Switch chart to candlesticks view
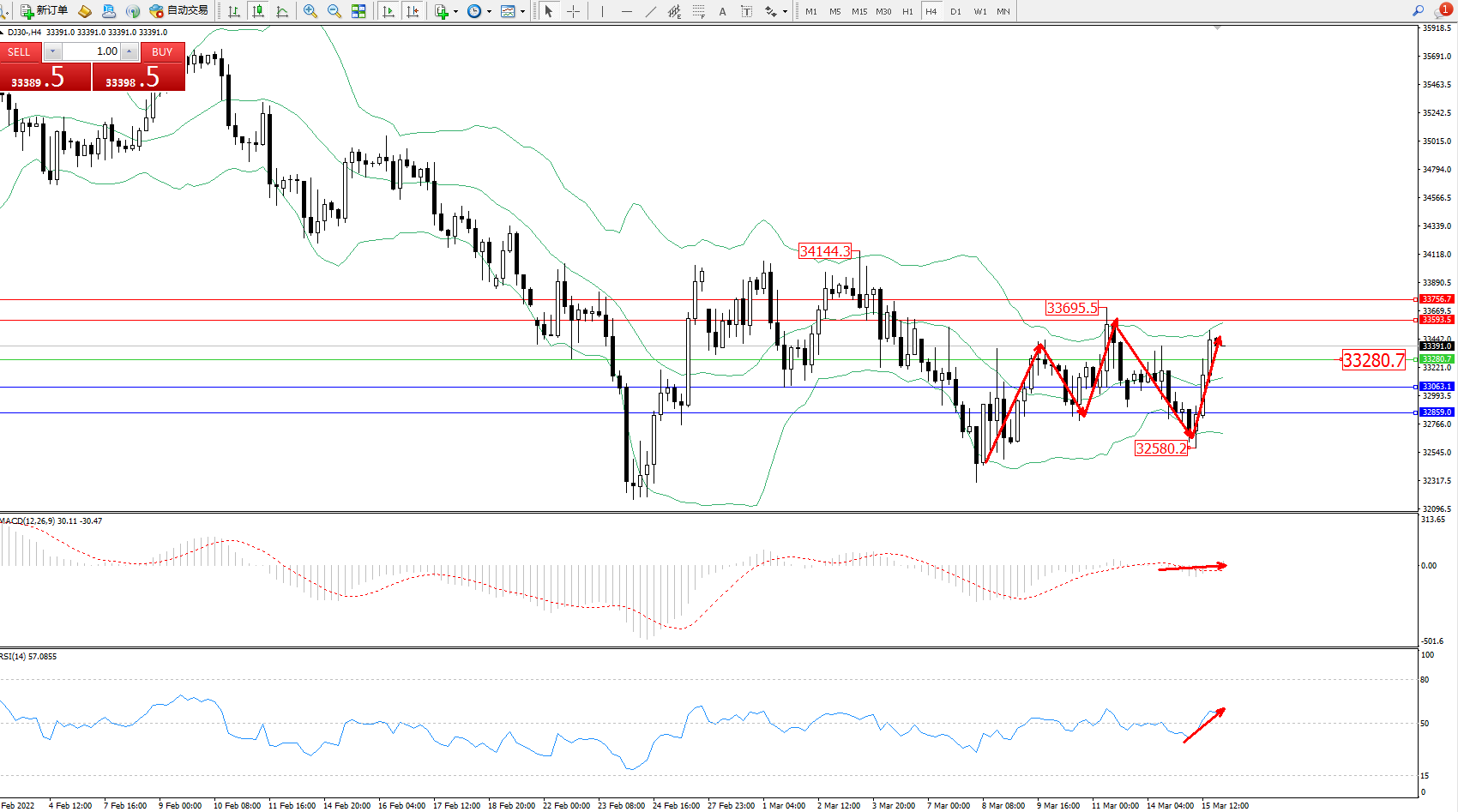 pyautogui.click(x=257, y=11)
